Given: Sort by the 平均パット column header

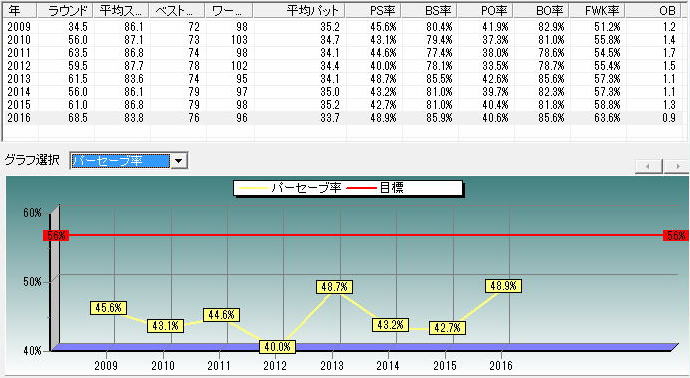Looking at the screenshot, I should coord(299,10).
